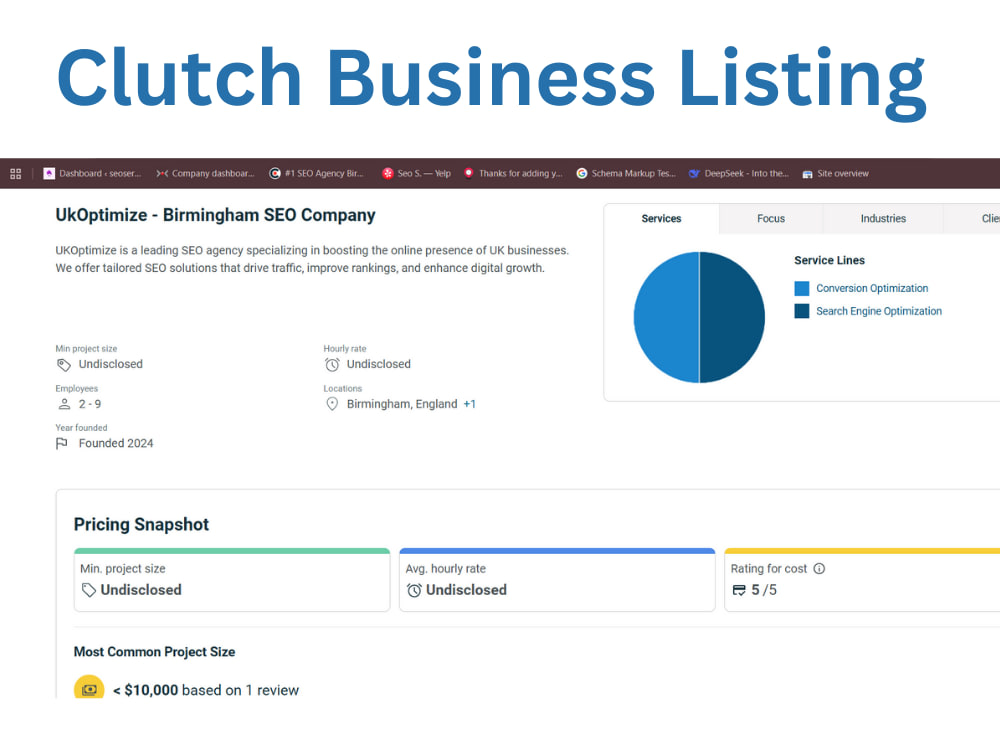Click the min project size tag icon
1000x750 pixels.
64,365
